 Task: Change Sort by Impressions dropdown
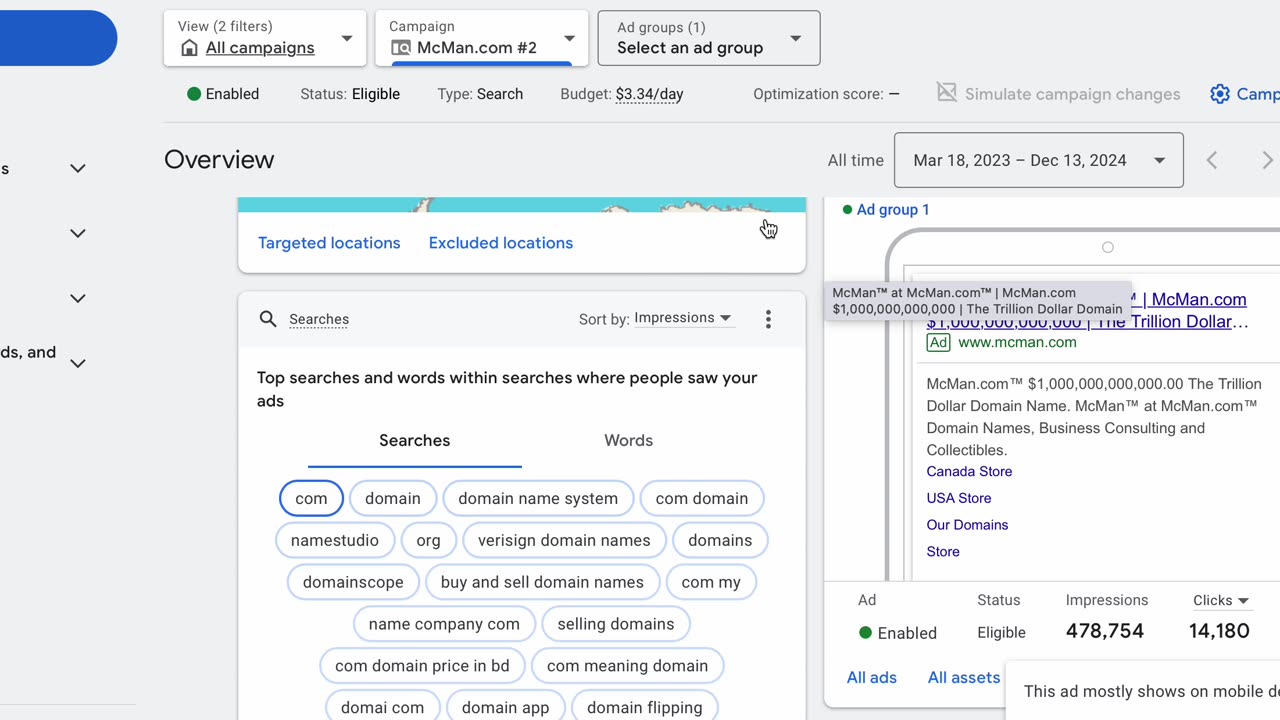[x=683, y=318]
